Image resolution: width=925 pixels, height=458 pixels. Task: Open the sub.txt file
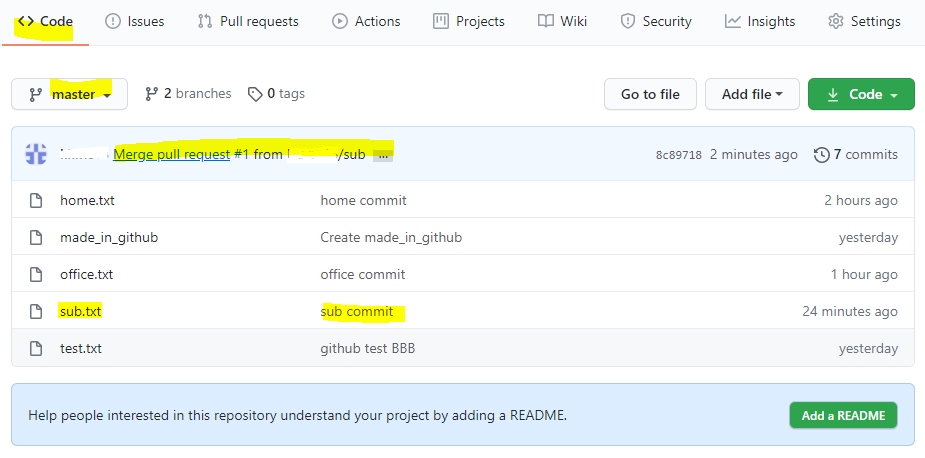[81, 311]
